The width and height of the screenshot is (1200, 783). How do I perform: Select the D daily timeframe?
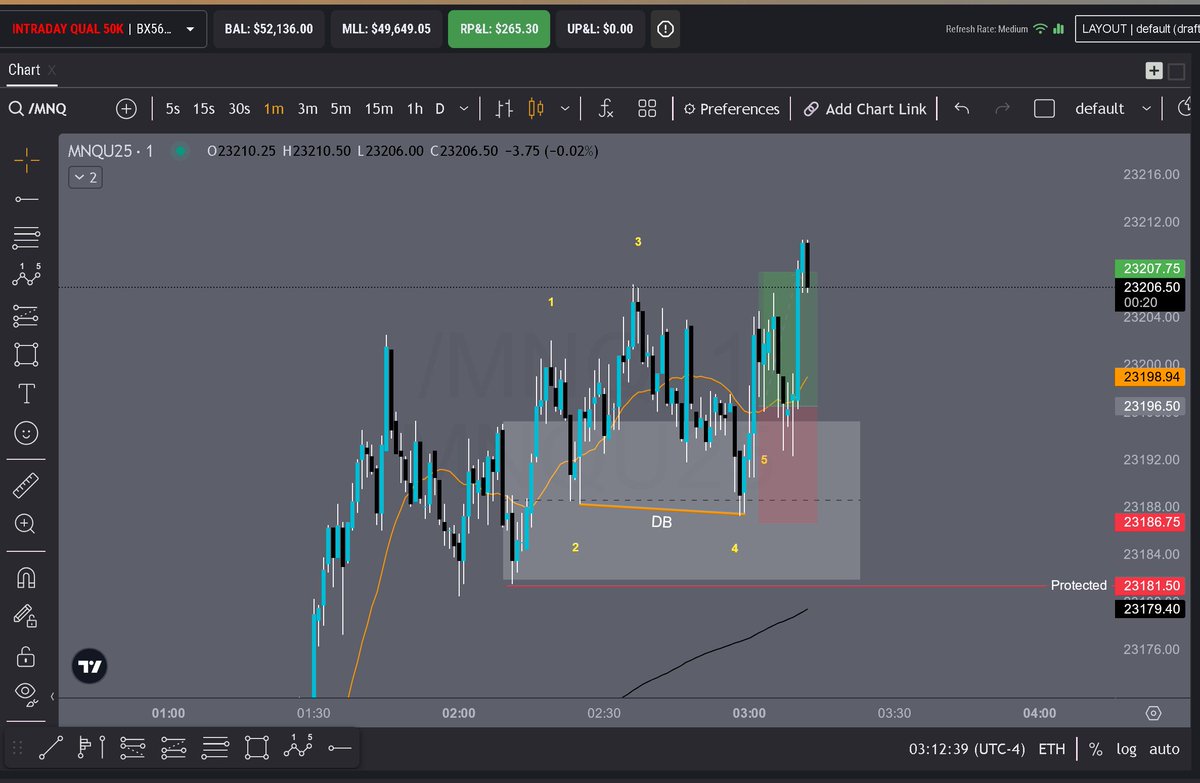(440, 108)
